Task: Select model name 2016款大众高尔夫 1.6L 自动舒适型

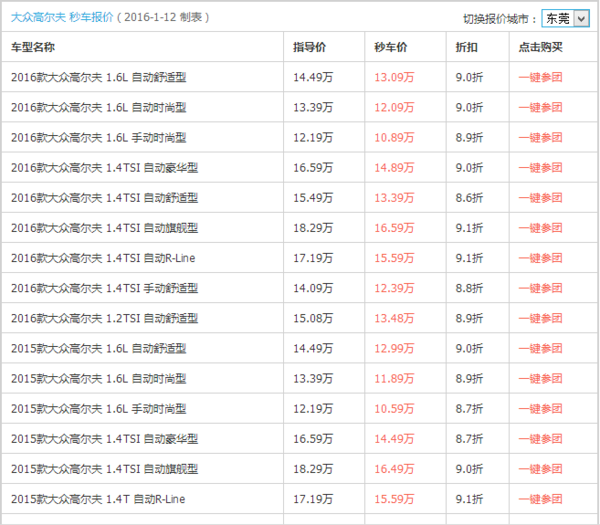Action: [99, 77]
